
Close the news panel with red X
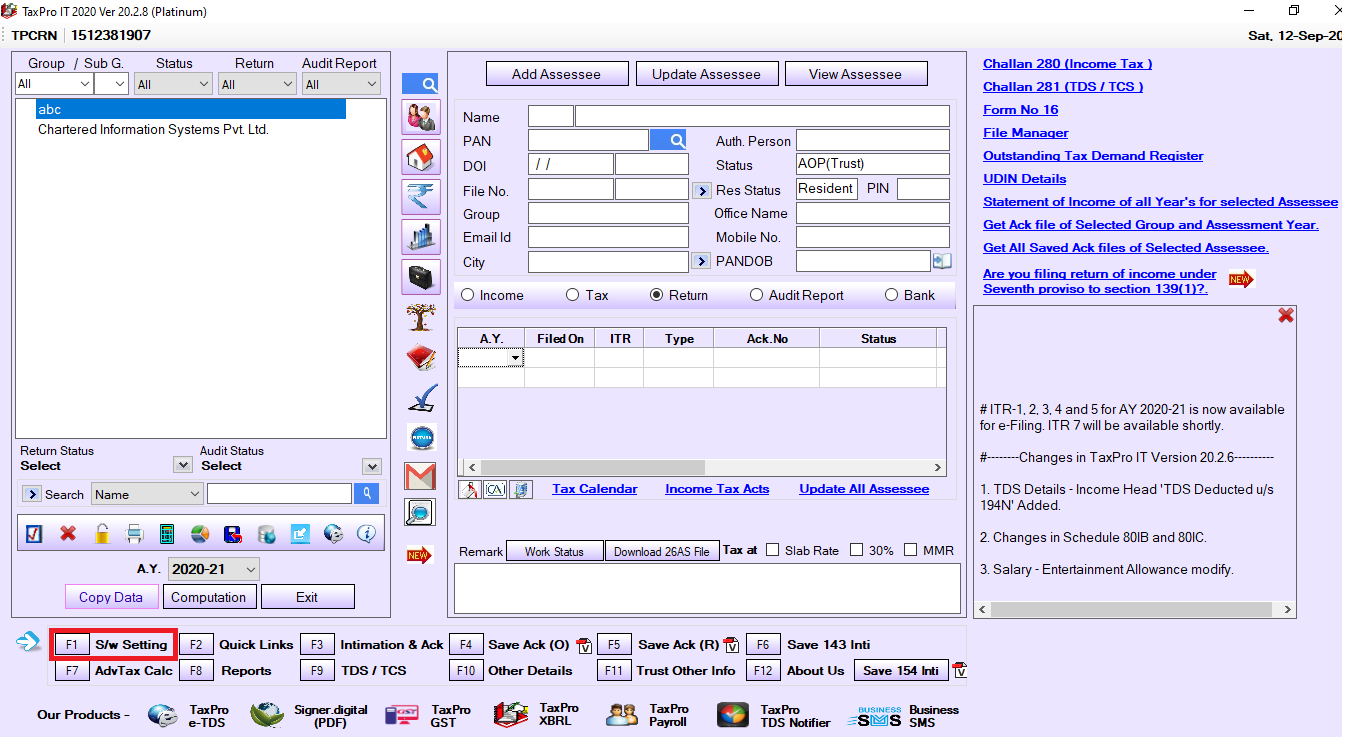[1286, 315]
